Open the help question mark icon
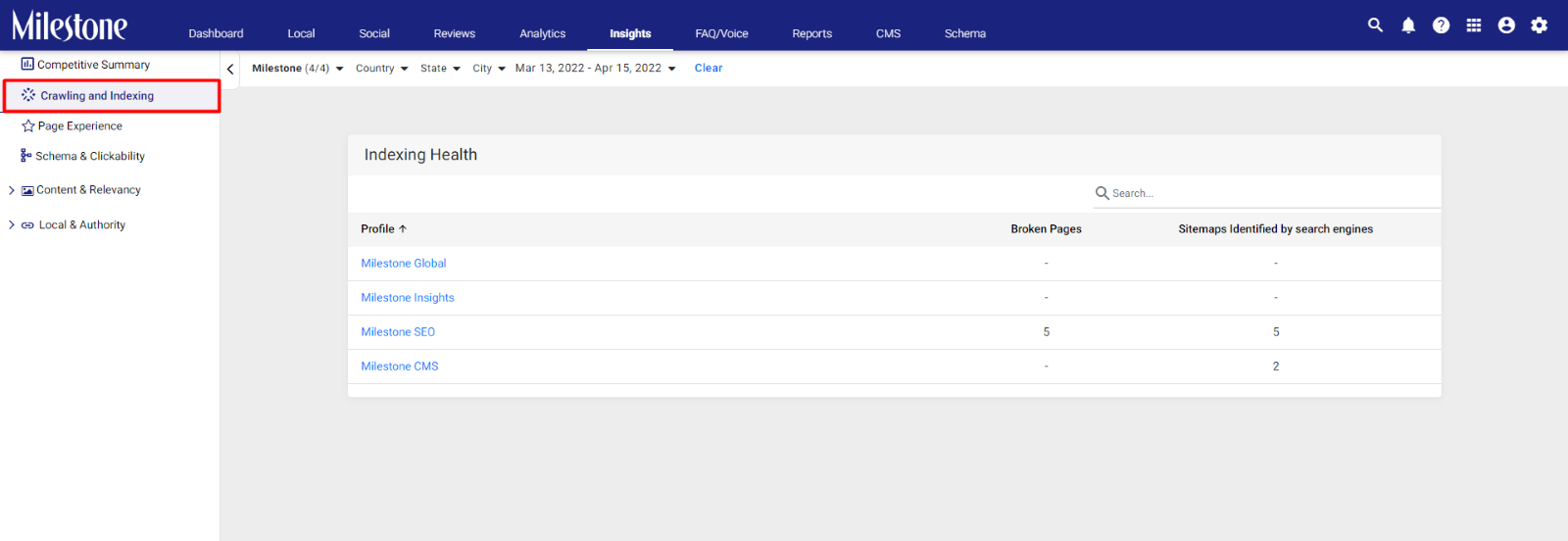Screen dimensions: 1568x541 1441,25
